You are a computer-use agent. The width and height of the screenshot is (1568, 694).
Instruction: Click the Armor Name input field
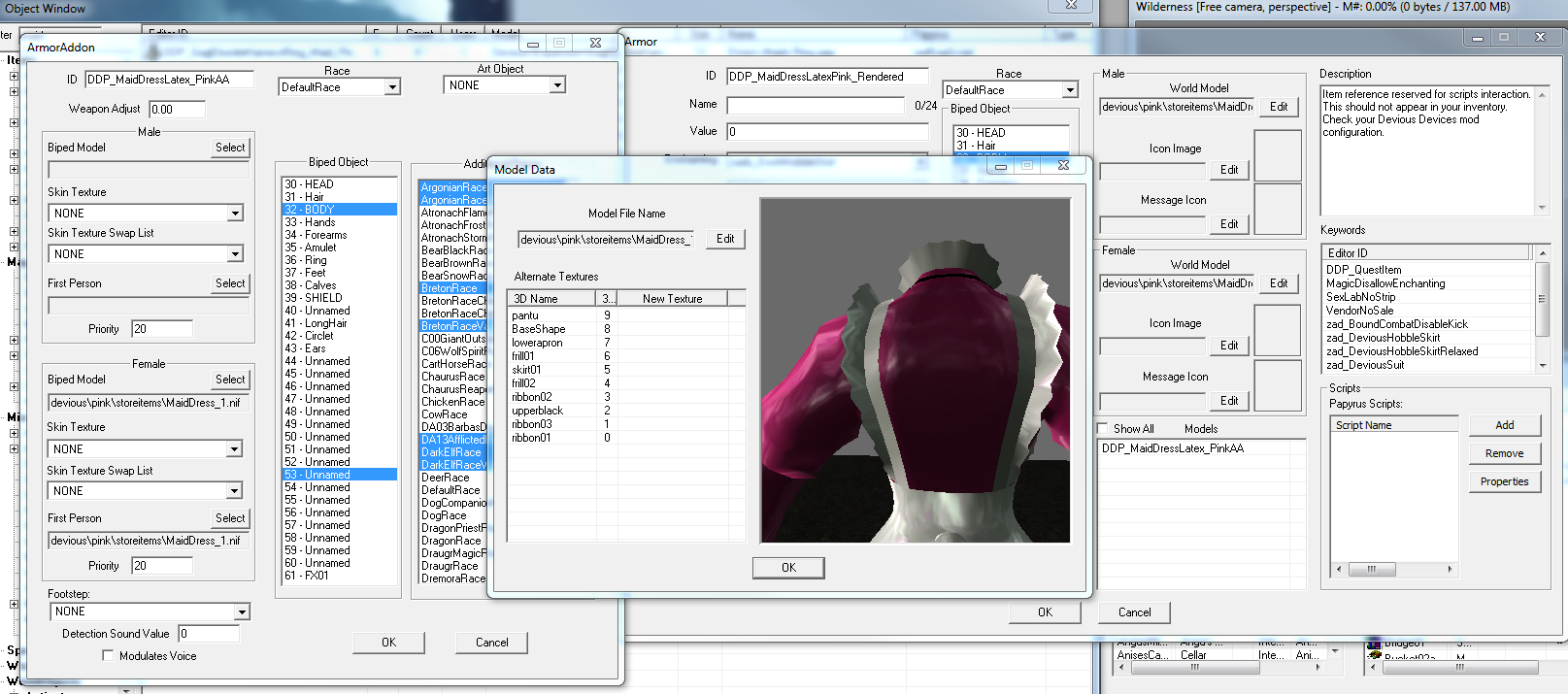click(x=816, y=105)
